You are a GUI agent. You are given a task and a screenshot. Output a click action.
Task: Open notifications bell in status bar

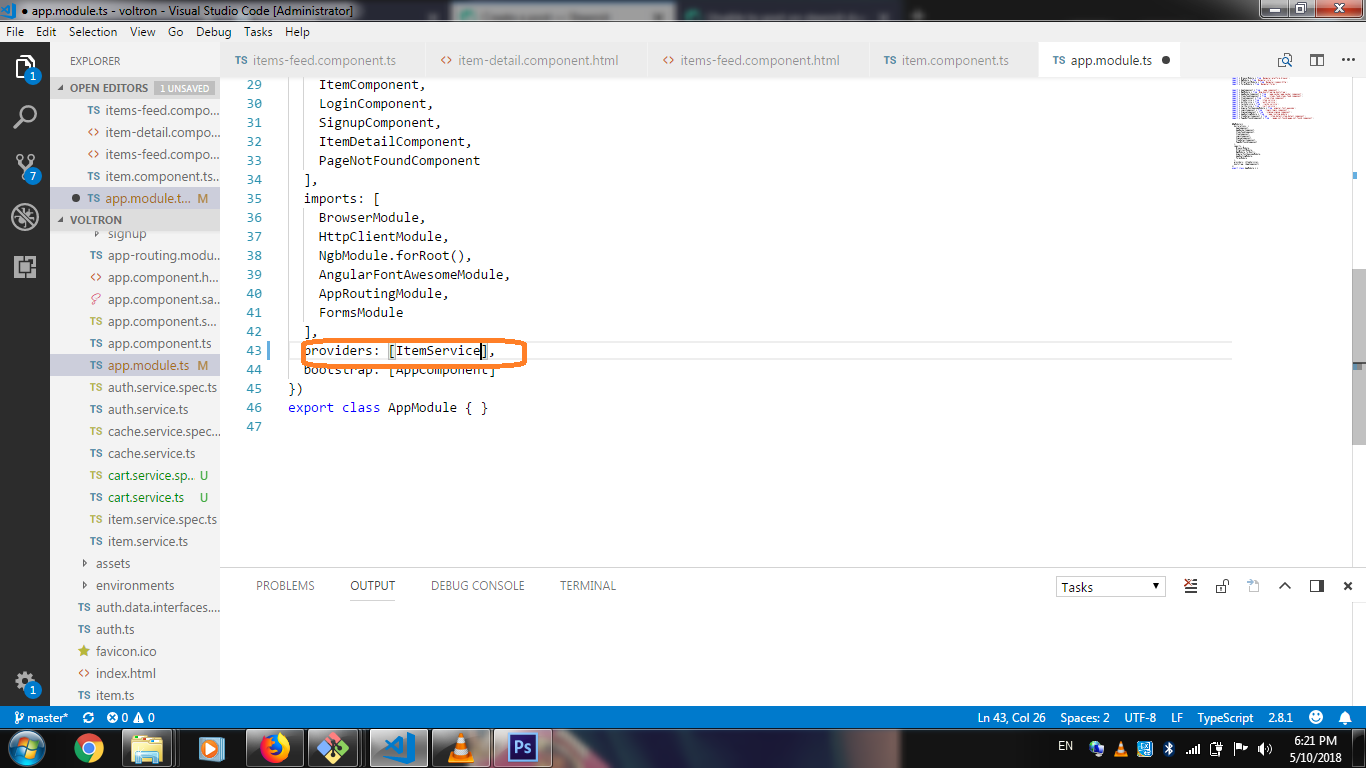click(1347, 718)
